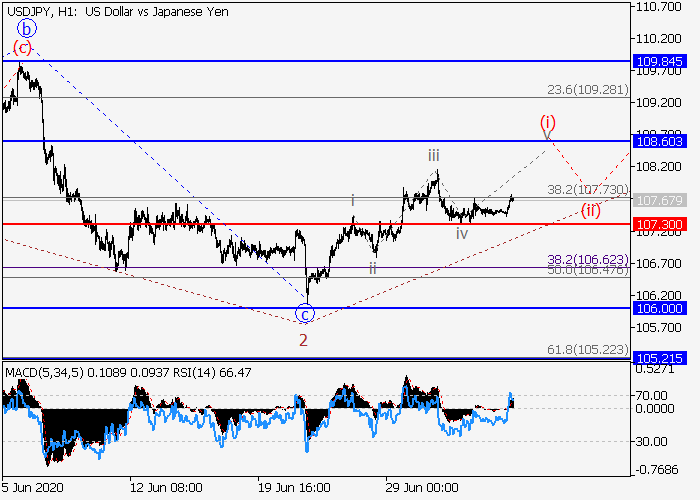Screen dimensions: 700x500
Task: Select the circled c wave marker
Action: coord(305,314)
